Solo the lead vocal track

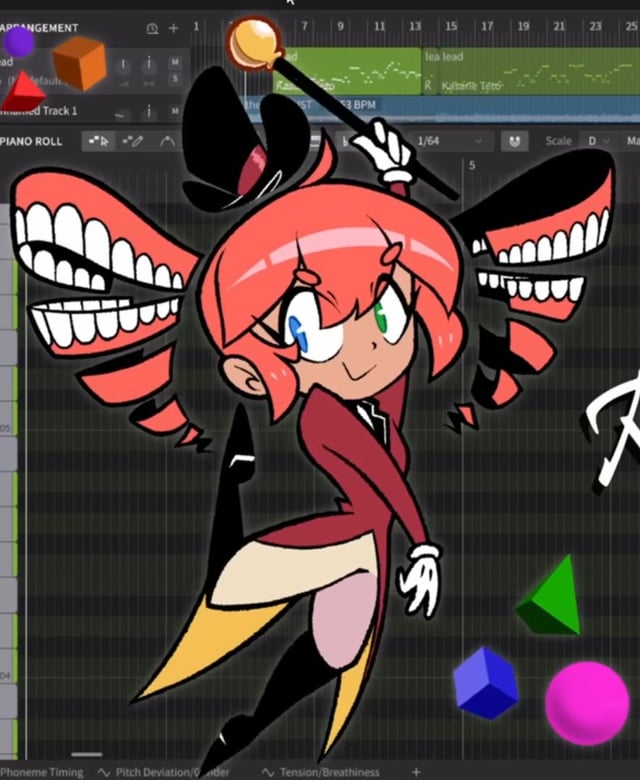pos(175,79)
